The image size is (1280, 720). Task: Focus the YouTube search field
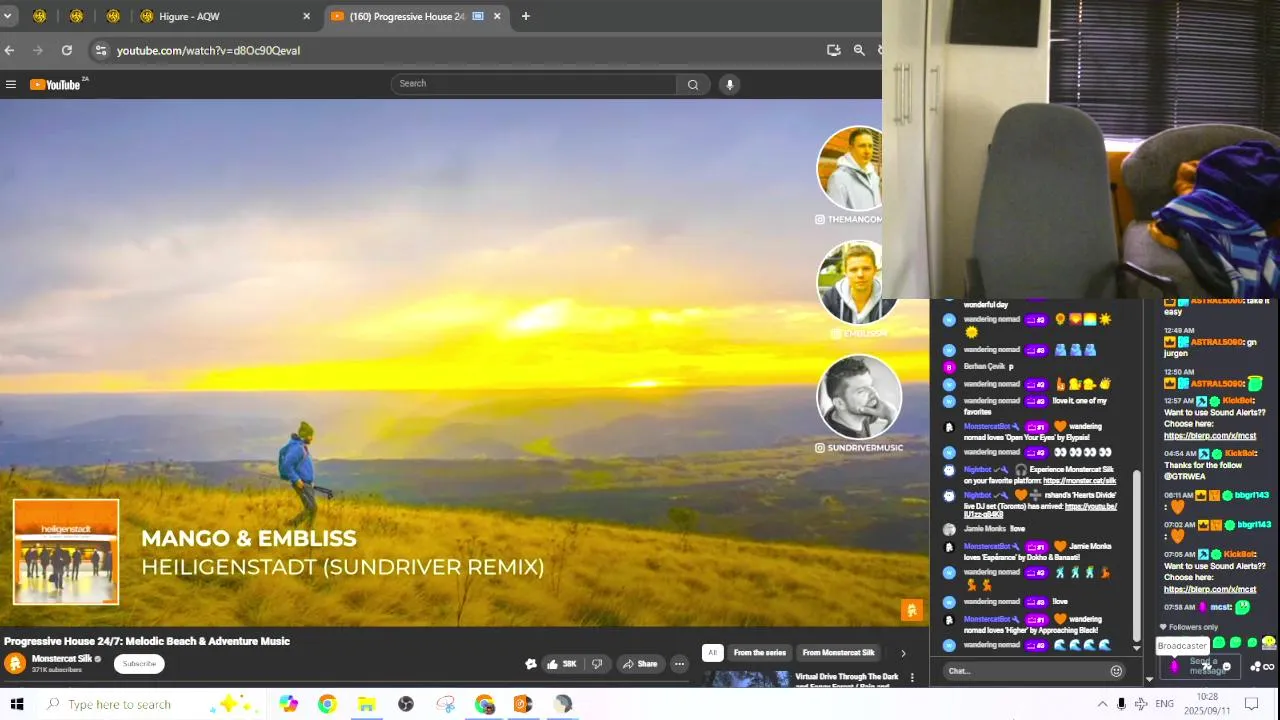(x=534, y=84)
